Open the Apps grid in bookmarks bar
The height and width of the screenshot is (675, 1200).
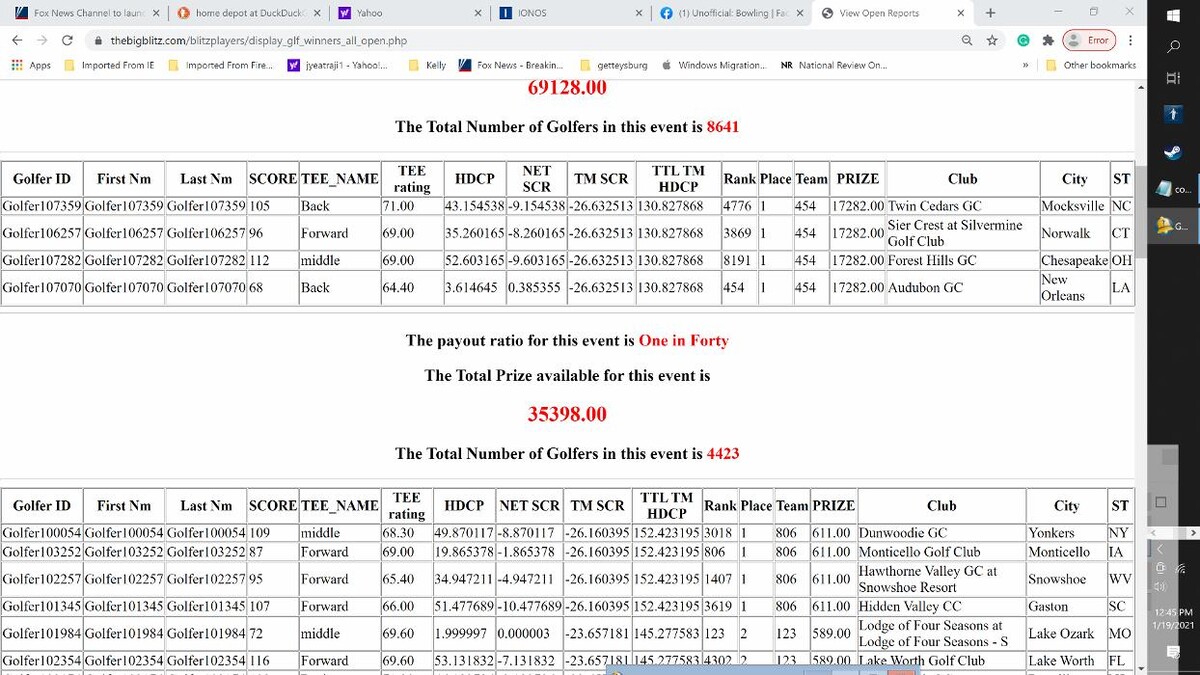31,65
